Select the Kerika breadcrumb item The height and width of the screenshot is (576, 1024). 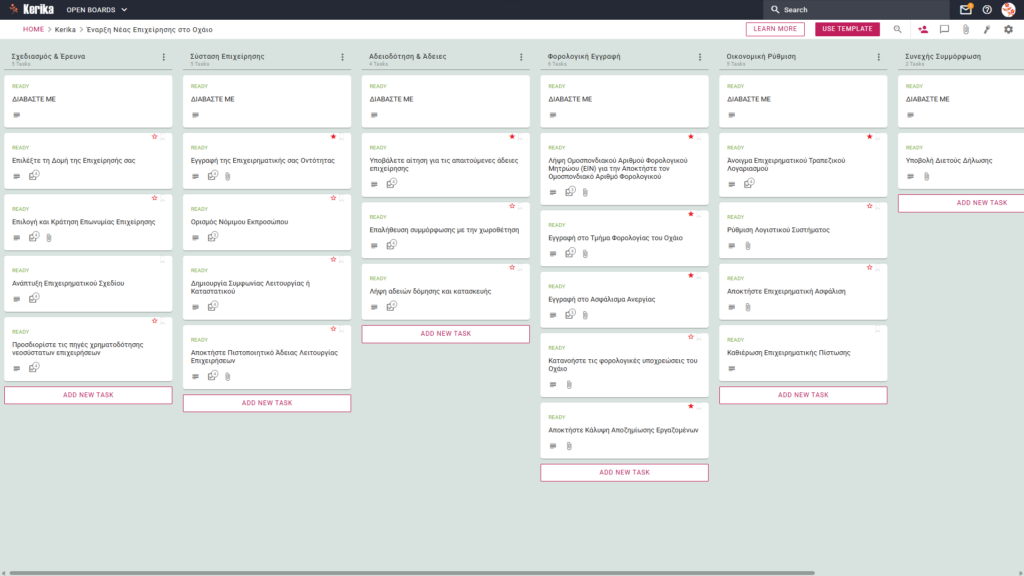point(65,29)
